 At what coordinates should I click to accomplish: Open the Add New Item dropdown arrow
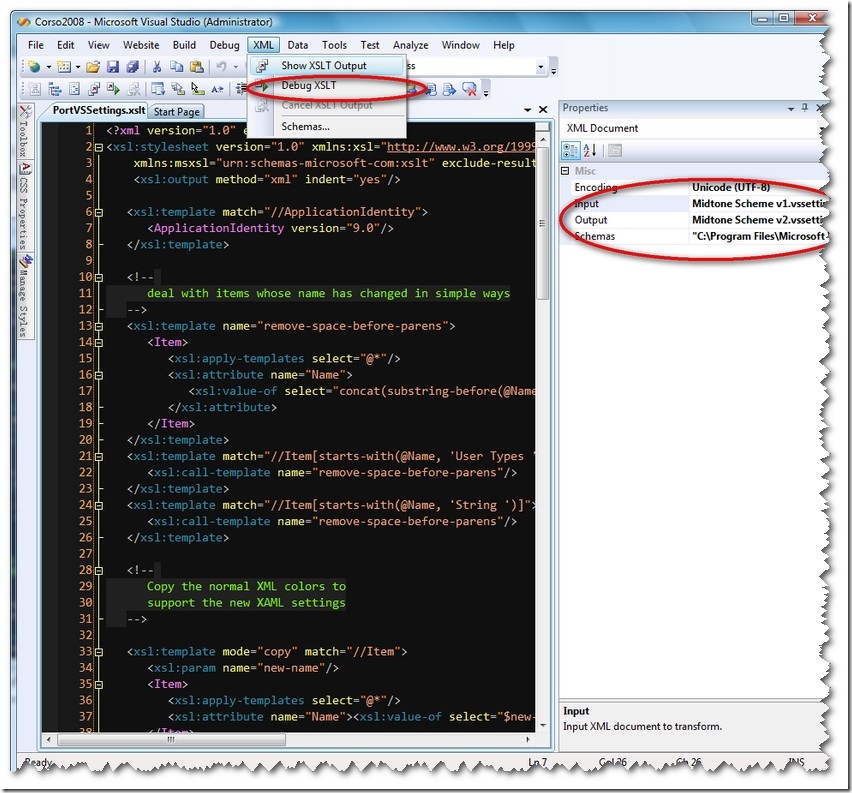click(78, 67)
